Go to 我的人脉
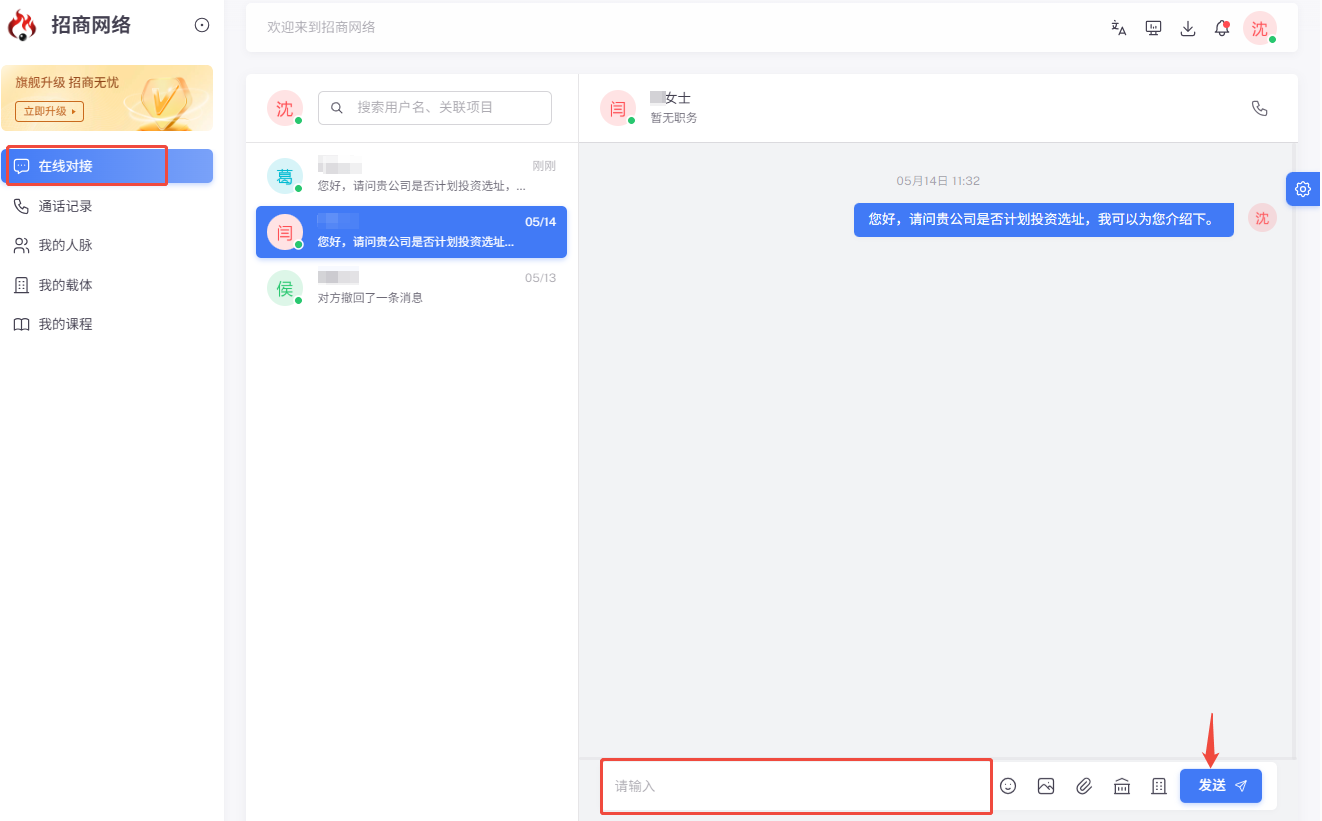This screenshot has width=1322, height=821. (107, 245)
